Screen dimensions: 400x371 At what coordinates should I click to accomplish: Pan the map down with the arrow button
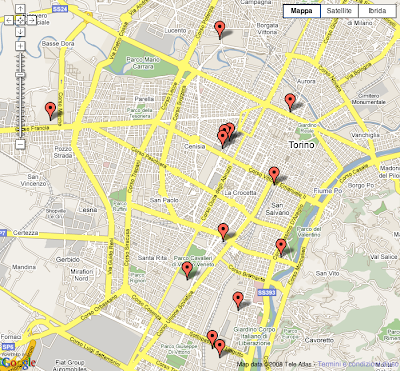pos(20,32)
